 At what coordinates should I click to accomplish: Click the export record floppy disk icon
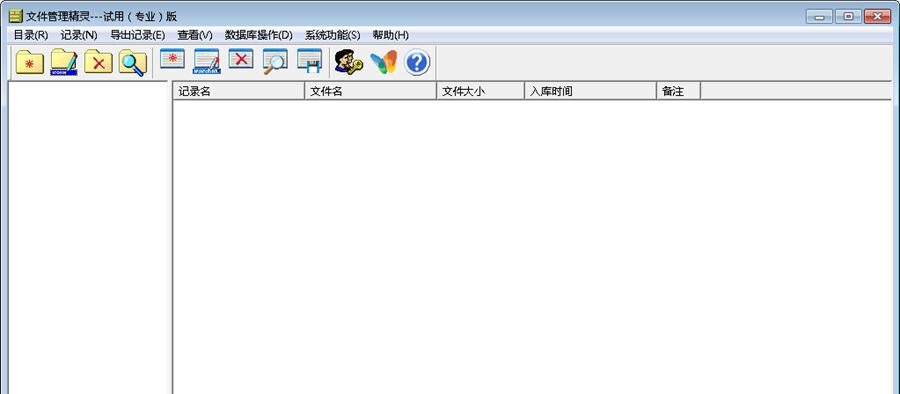(309, 61)
